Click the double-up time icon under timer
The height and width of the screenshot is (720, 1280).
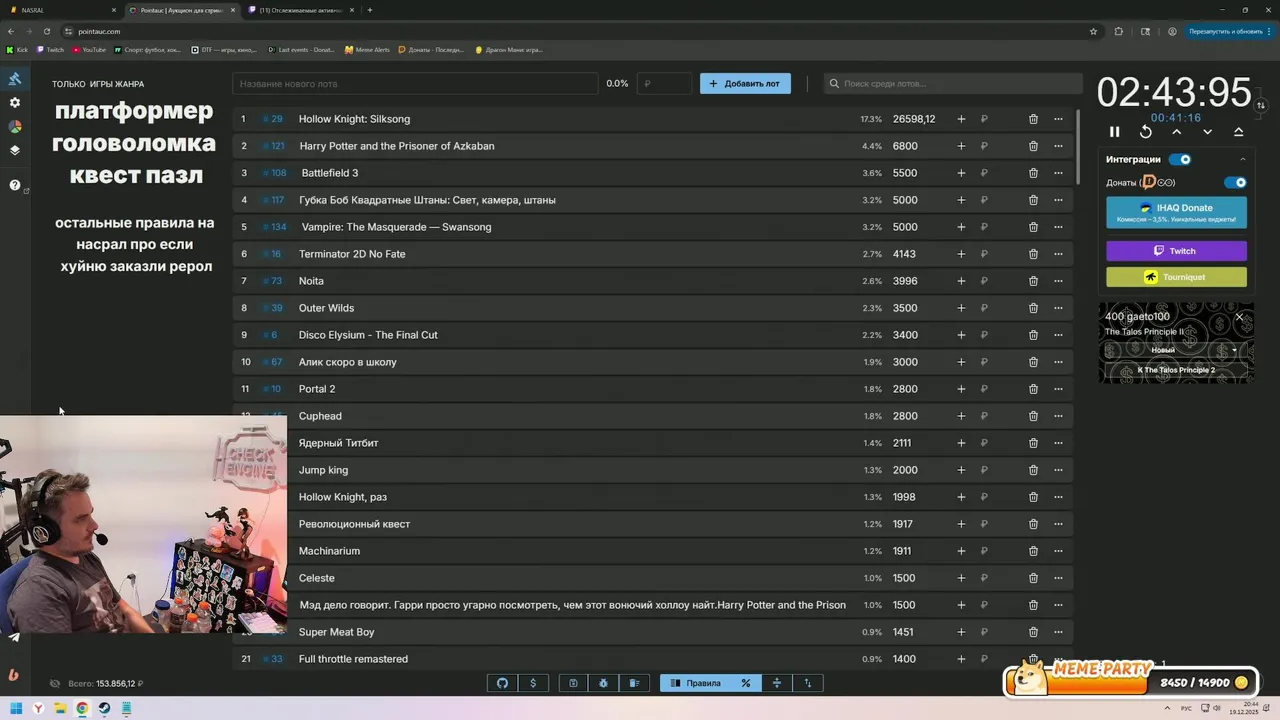[x=1239, y=132]
